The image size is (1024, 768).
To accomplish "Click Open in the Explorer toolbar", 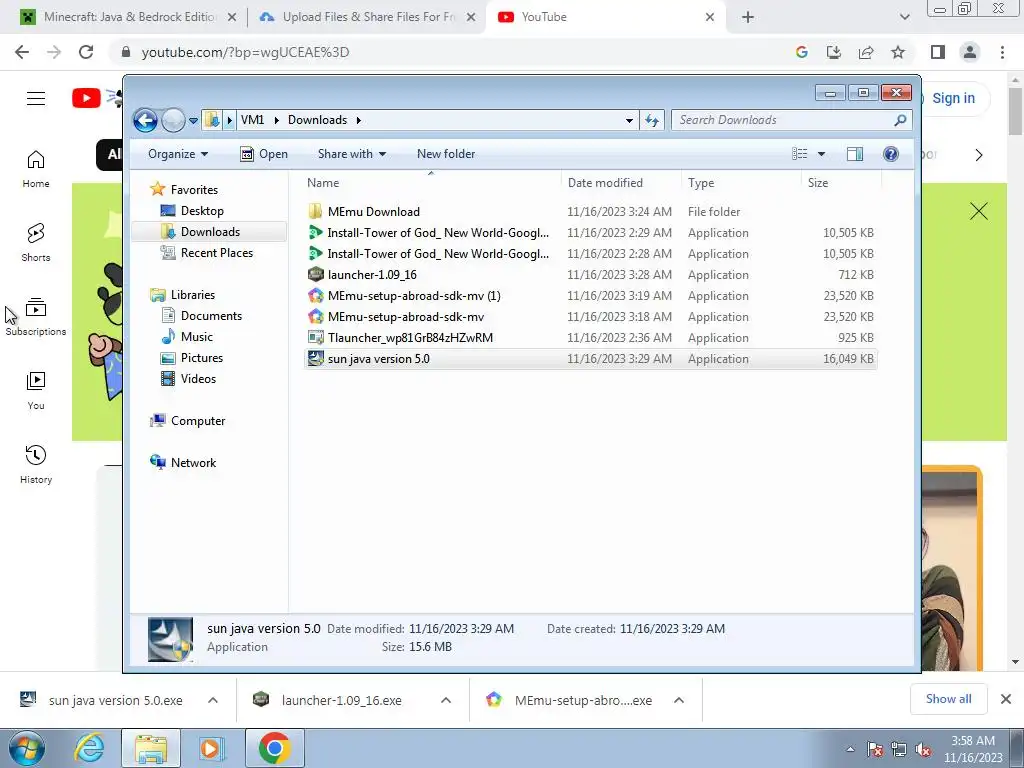I will [x=264, y=154].
